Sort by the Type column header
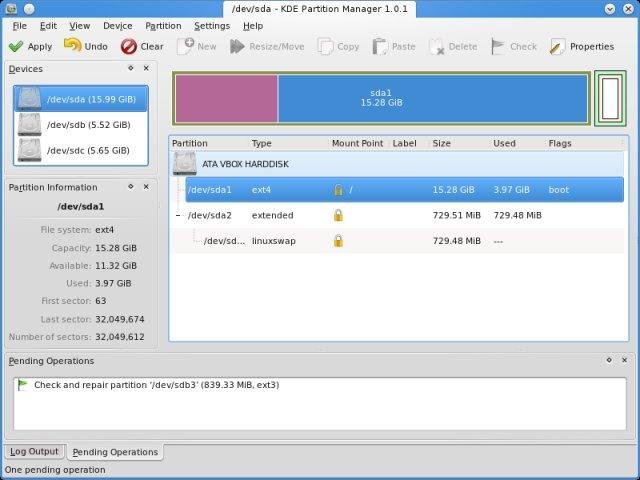 tap(262, 143)
